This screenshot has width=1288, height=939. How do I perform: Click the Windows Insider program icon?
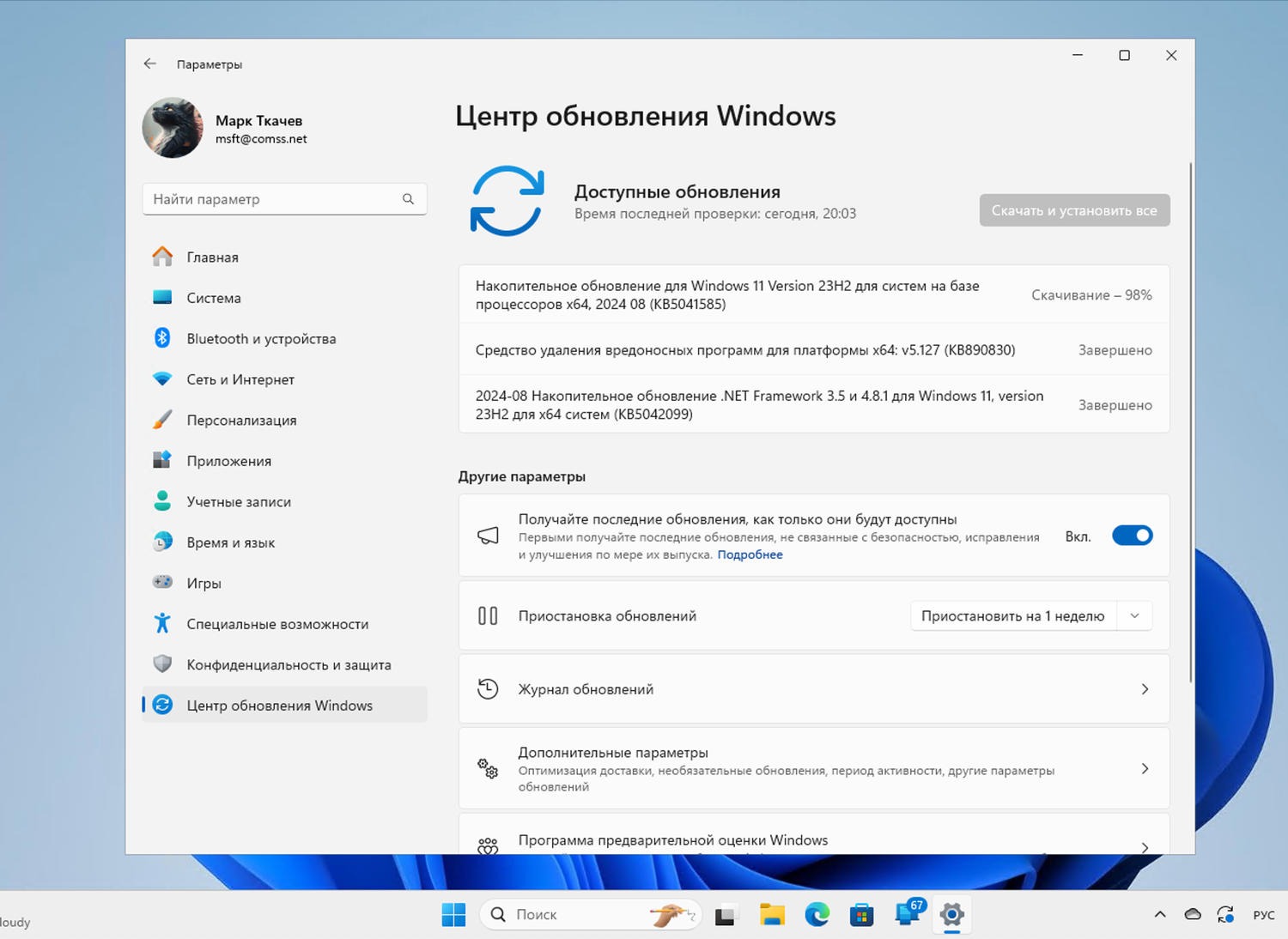pyautogui.click(x=488, y=846)
